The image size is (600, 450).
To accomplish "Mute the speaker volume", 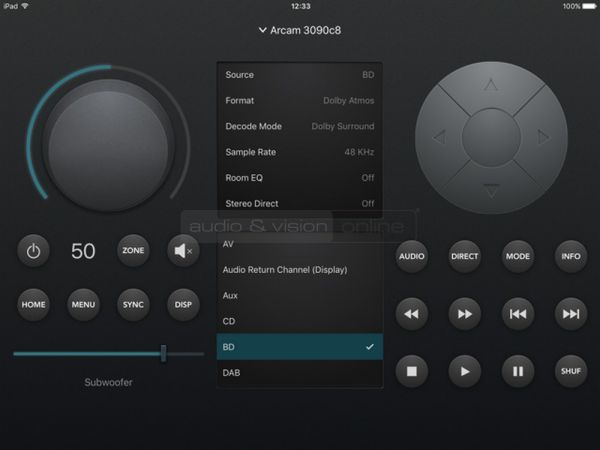I will pos(183,251).
